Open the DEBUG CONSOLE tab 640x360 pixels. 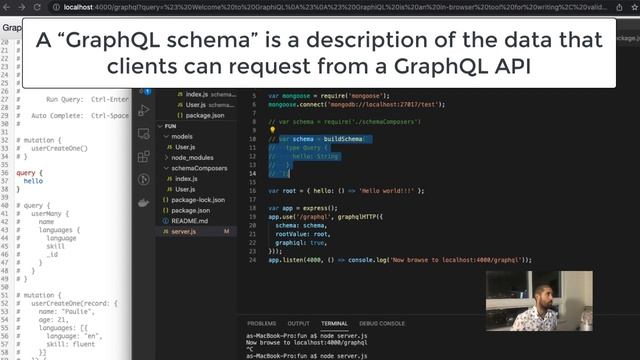pyautogui.click(x=382, y=323)
